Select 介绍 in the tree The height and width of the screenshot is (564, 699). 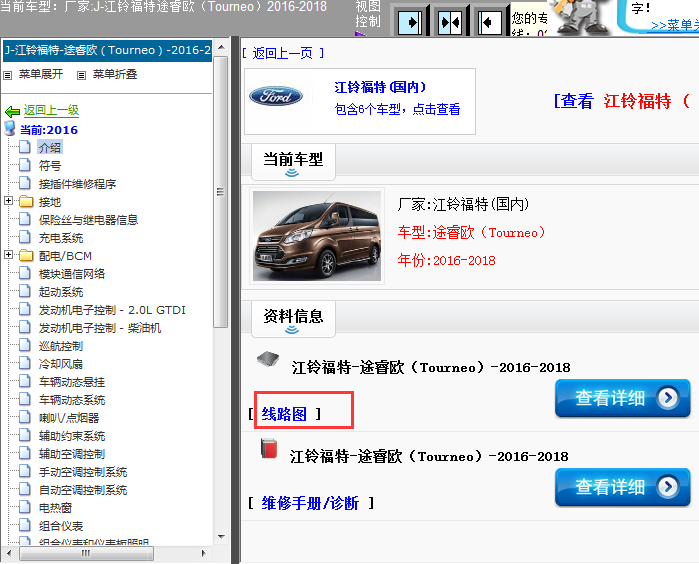click(49, 148)
